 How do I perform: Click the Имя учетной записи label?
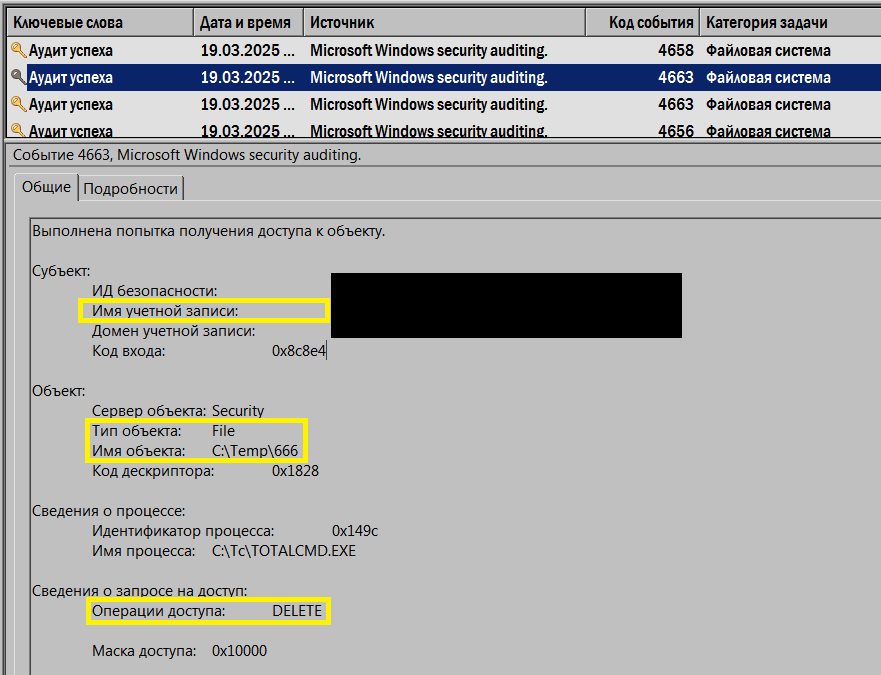165,311
